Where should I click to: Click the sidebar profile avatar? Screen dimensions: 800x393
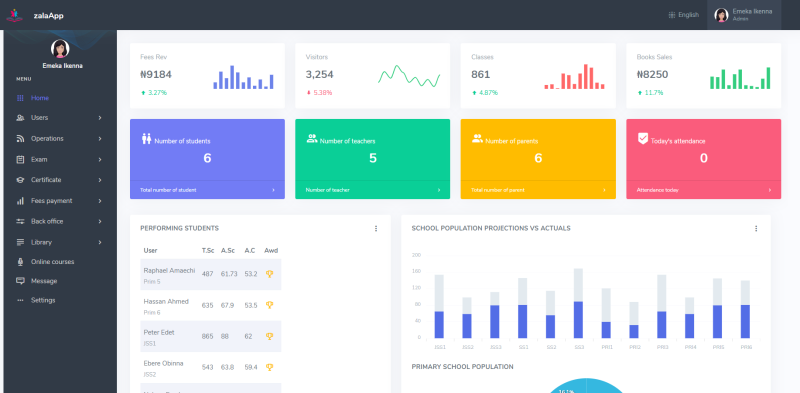coord(60,48)
